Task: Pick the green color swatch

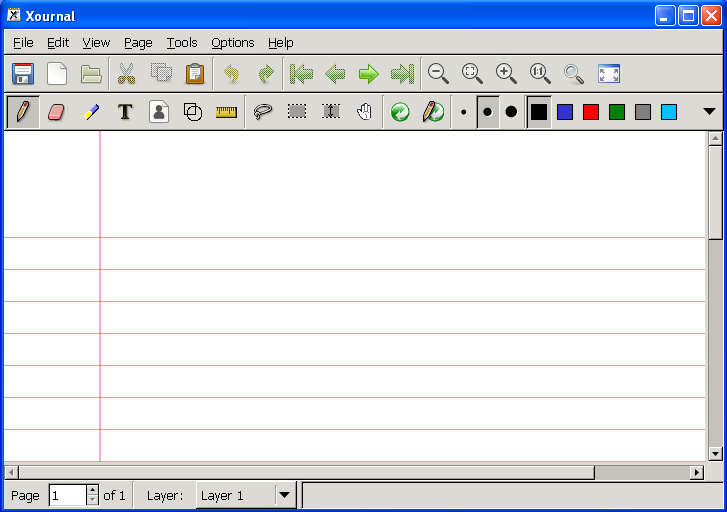Action: click(x=617, y=112)
